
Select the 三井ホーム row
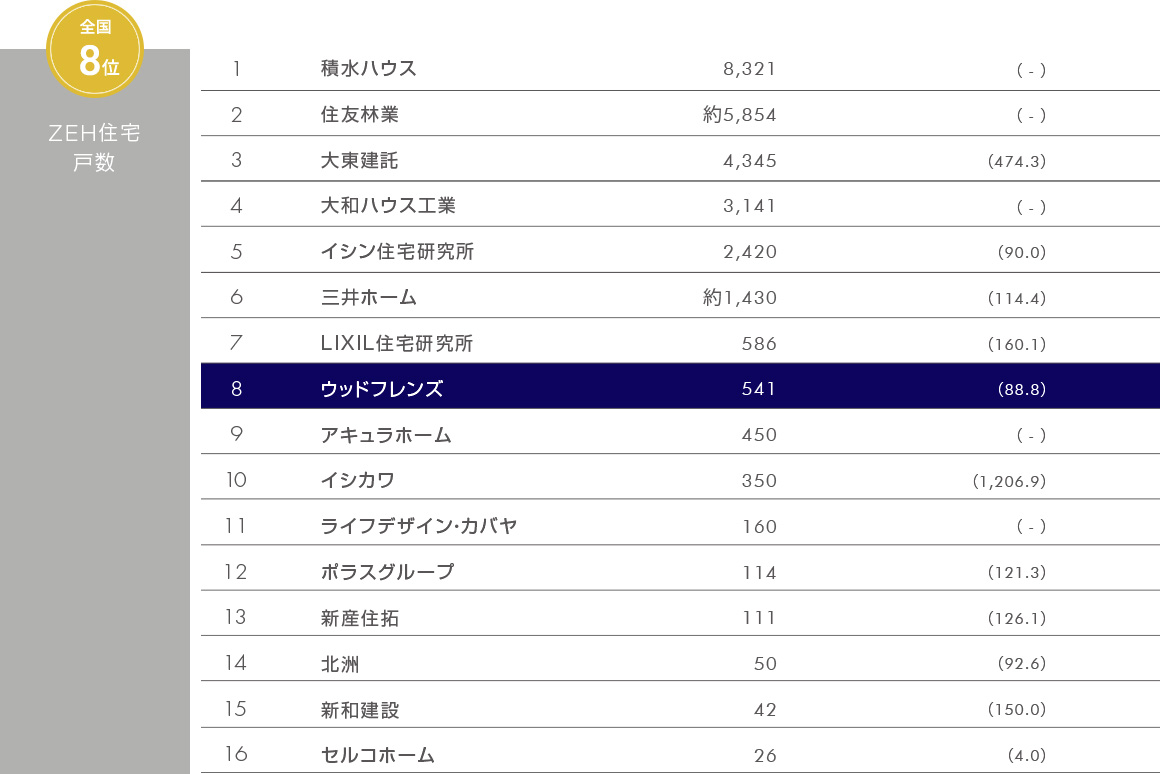681,296
